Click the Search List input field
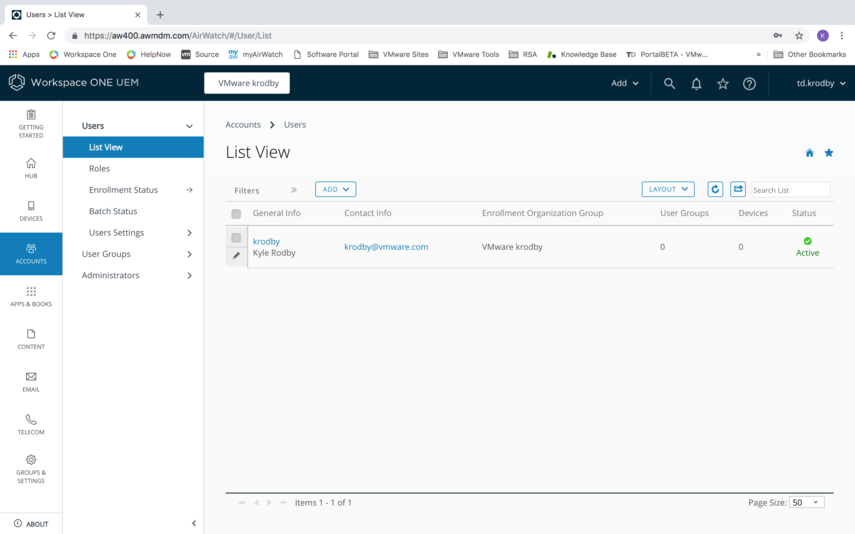The width and height of the screenshot is (855, 534). (790, 190)
